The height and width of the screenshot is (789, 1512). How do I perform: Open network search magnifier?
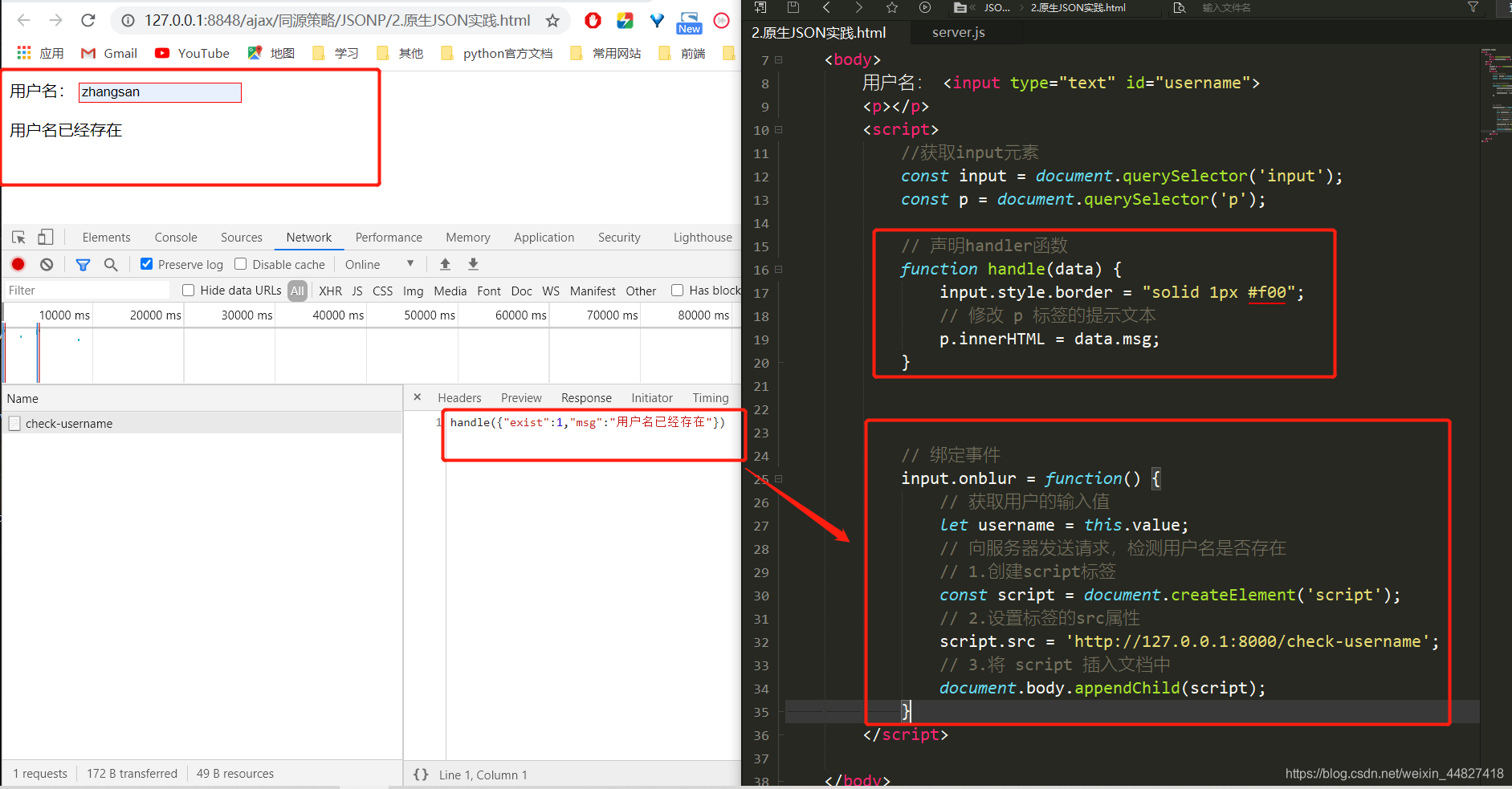point(111,264)
